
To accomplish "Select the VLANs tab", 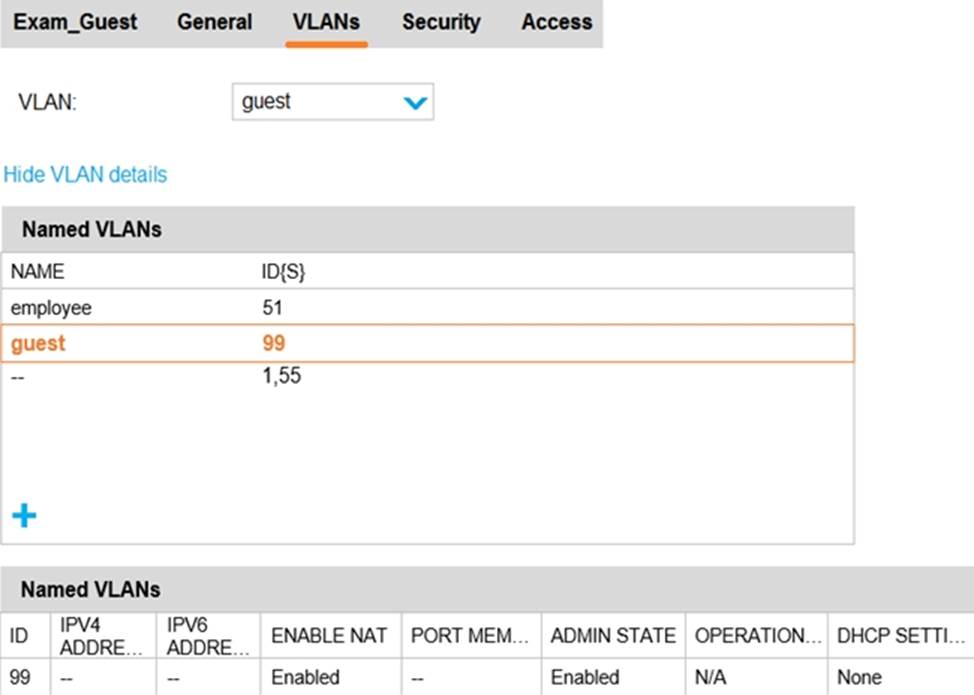I will click(x=326, y=22).
